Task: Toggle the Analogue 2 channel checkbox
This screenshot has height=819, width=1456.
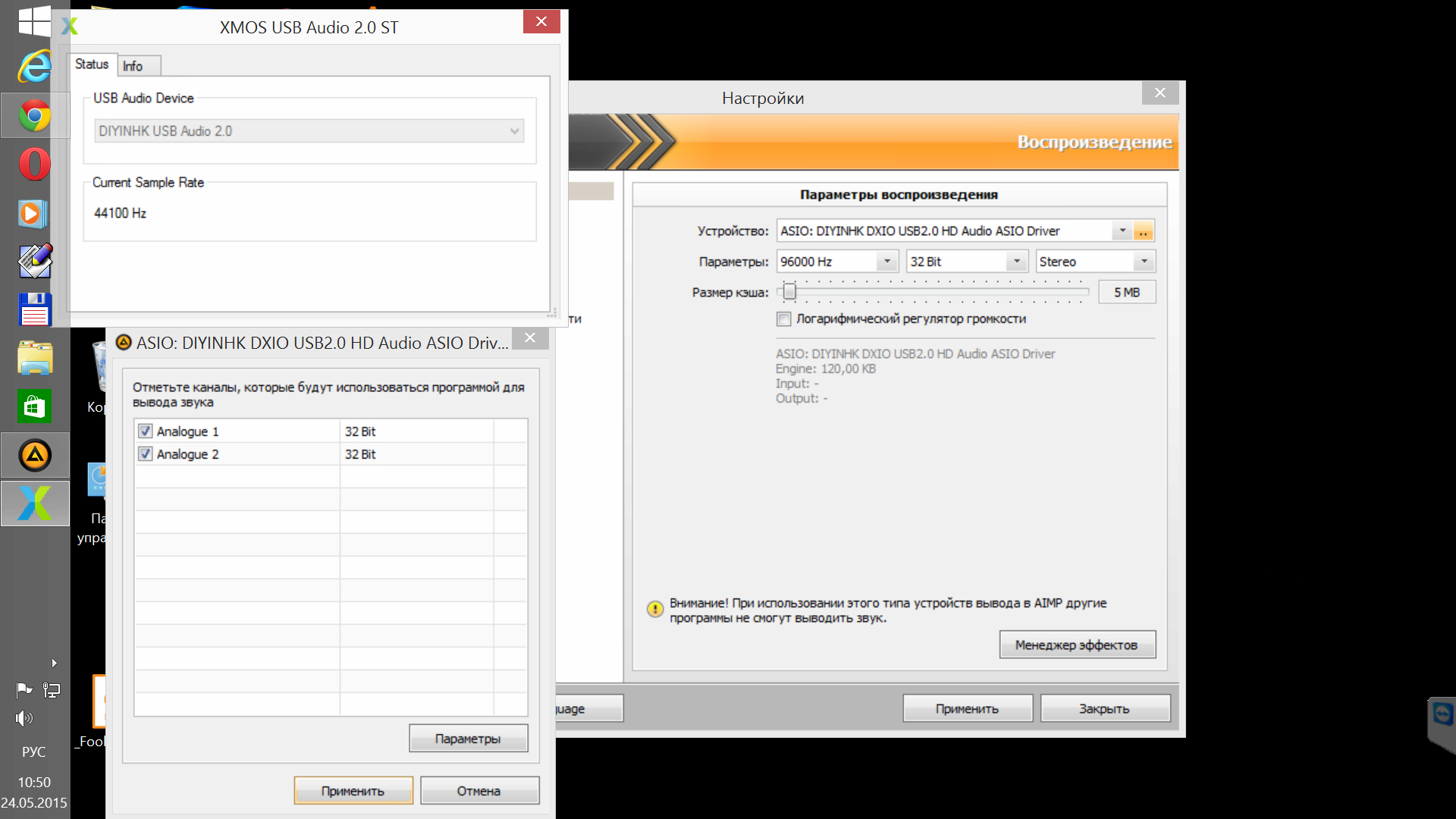Action: tap(145, 453)
